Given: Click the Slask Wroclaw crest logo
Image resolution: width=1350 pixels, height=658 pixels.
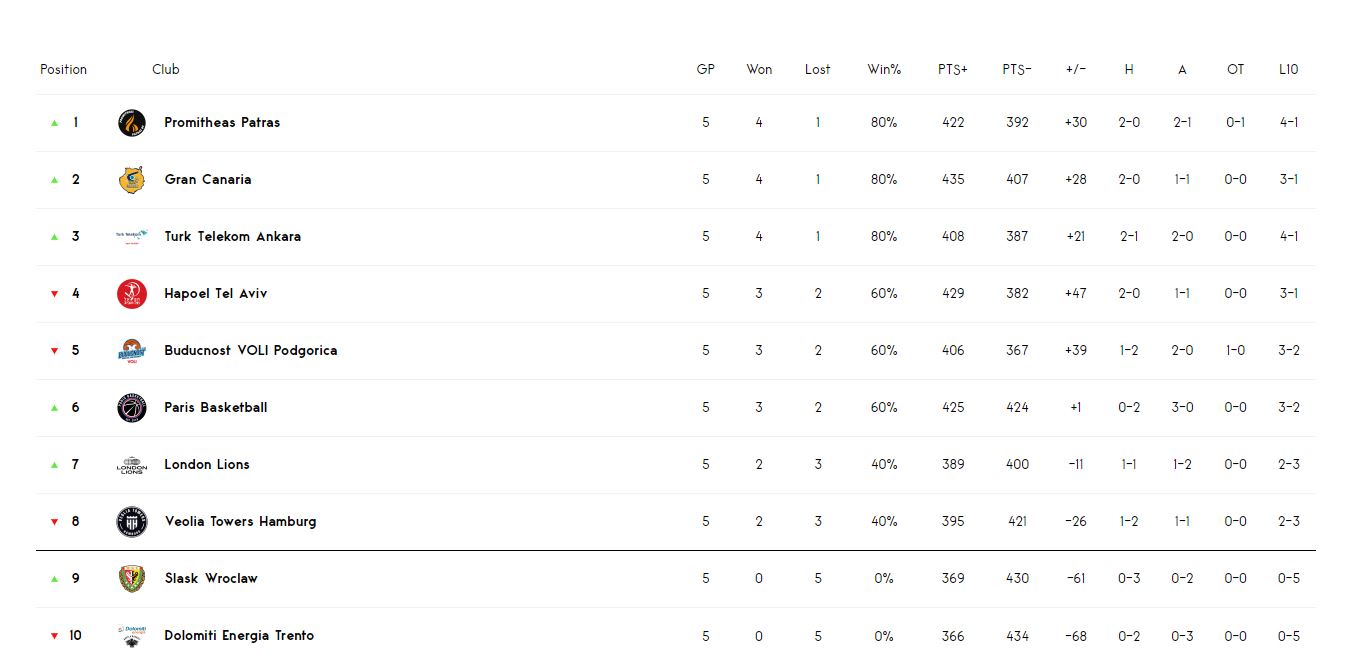Looking at the screenshot, I should (131, 579).
